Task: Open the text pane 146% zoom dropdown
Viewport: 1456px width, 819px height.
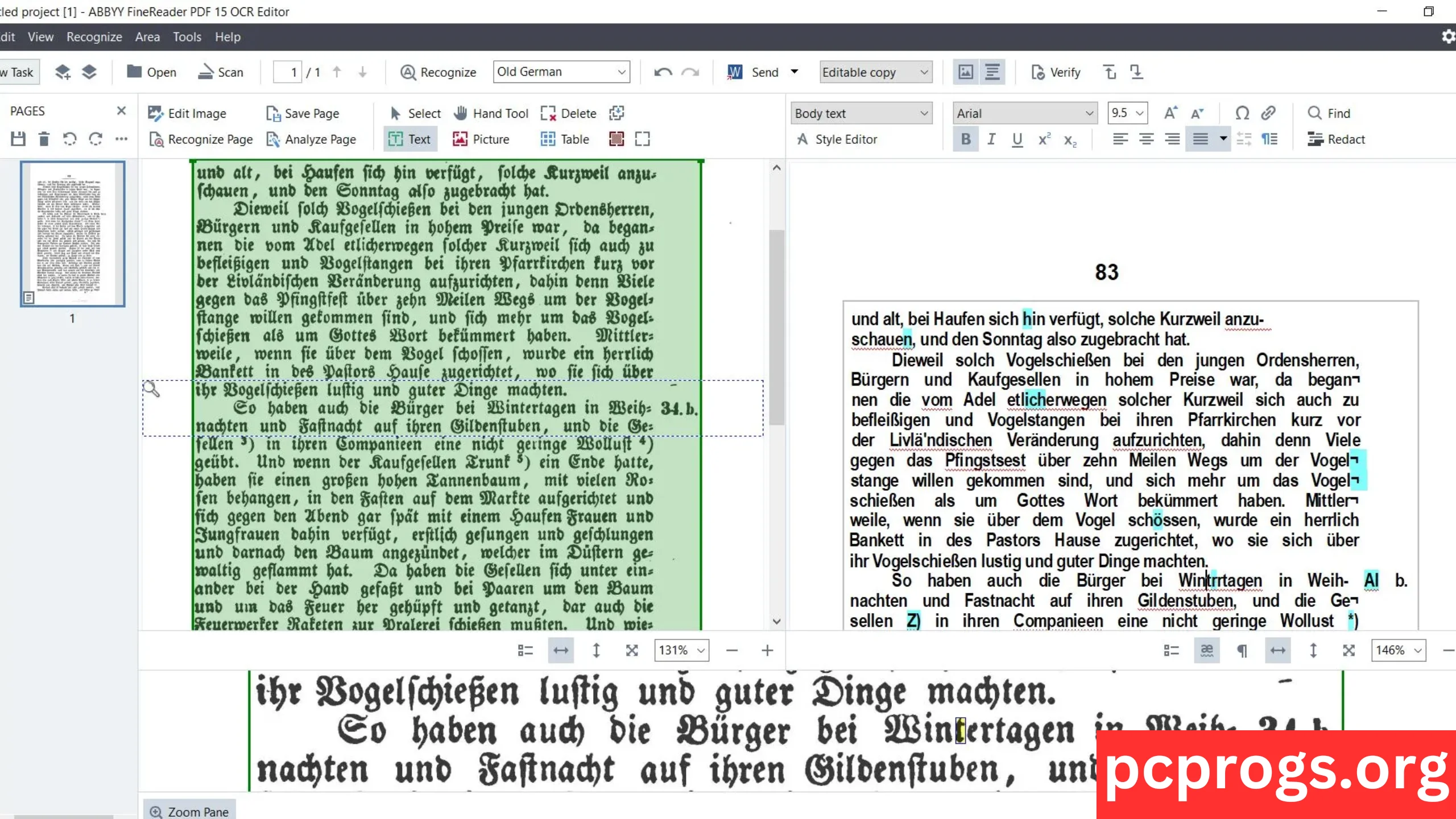Action: [x=1399, y=650]
